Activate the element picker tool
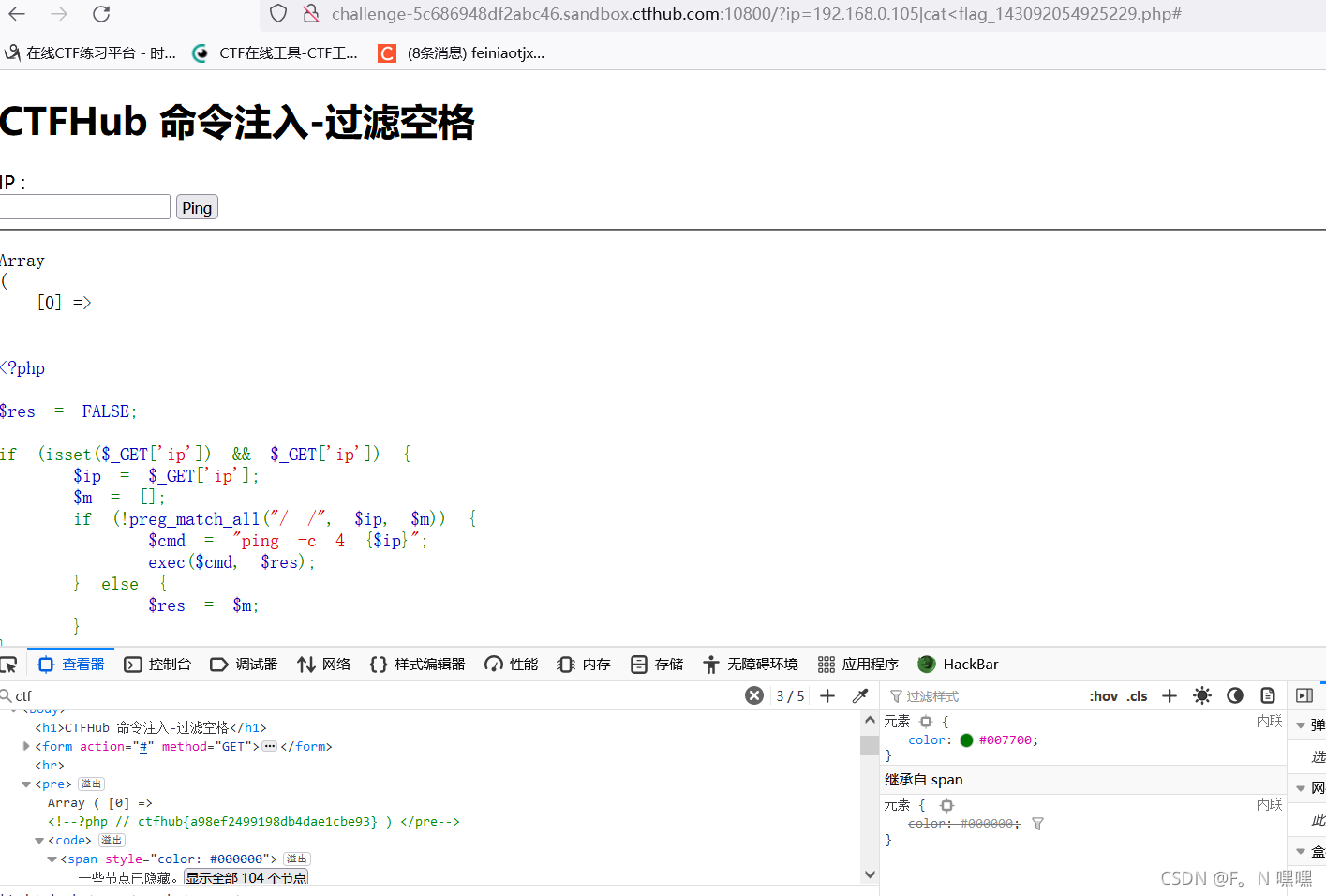The image size is (1326, 896). tap(9, 665)
